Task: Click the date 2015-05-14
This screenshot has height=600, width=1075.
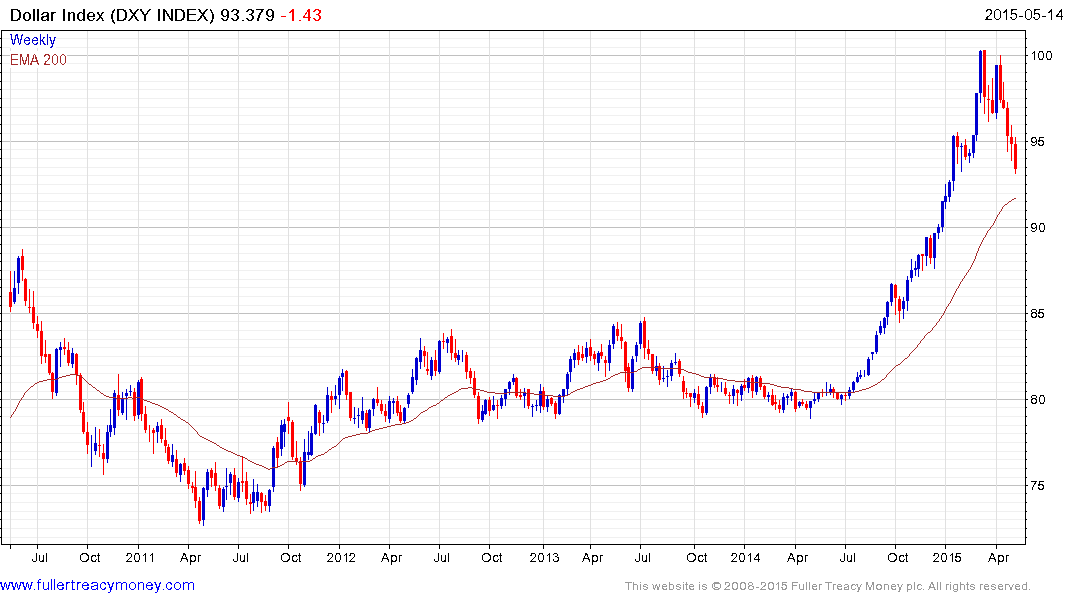Action: tap(1024, 14)
